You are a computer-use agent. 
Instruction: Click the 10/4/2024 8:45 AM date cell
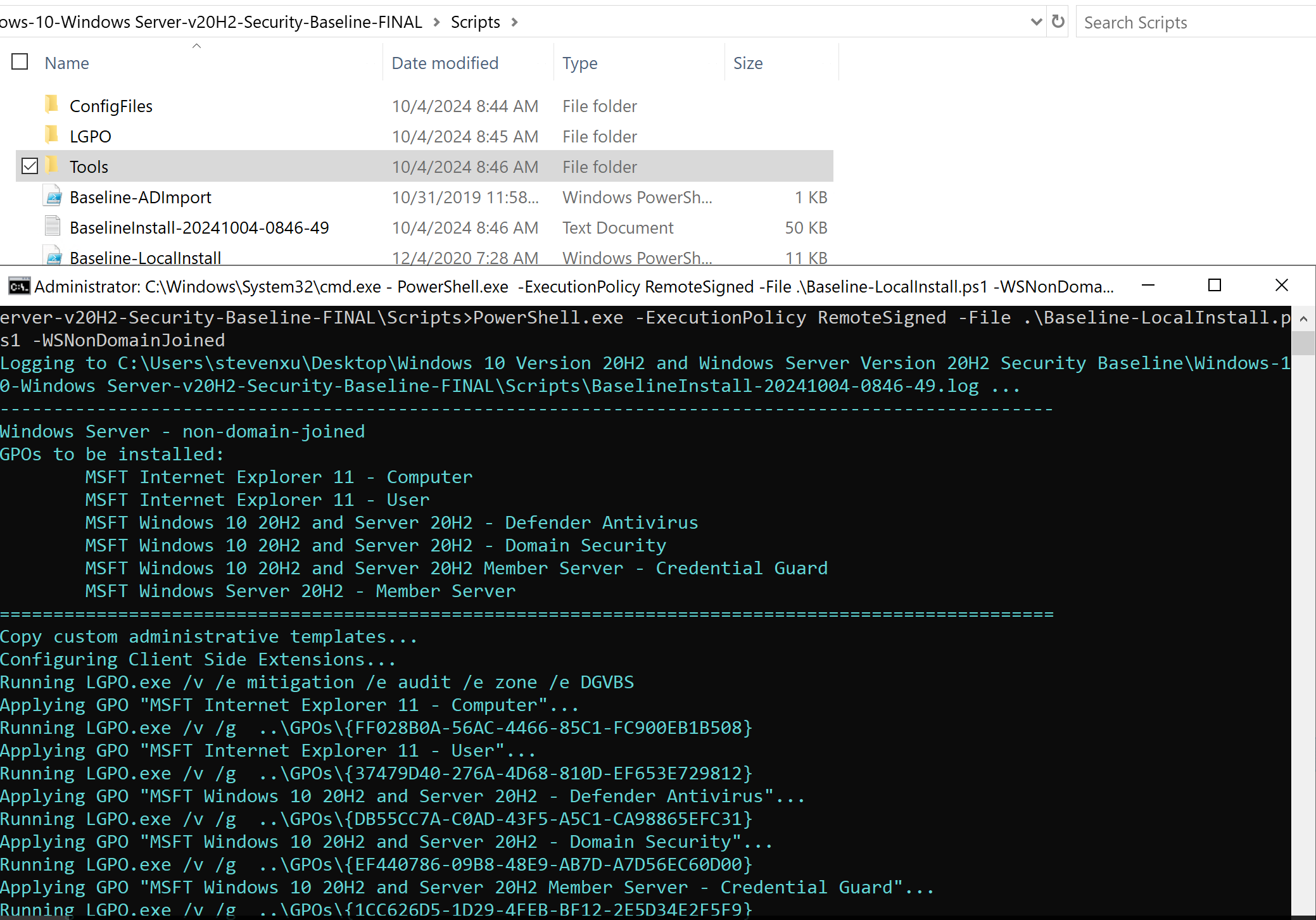pos(465,136)
